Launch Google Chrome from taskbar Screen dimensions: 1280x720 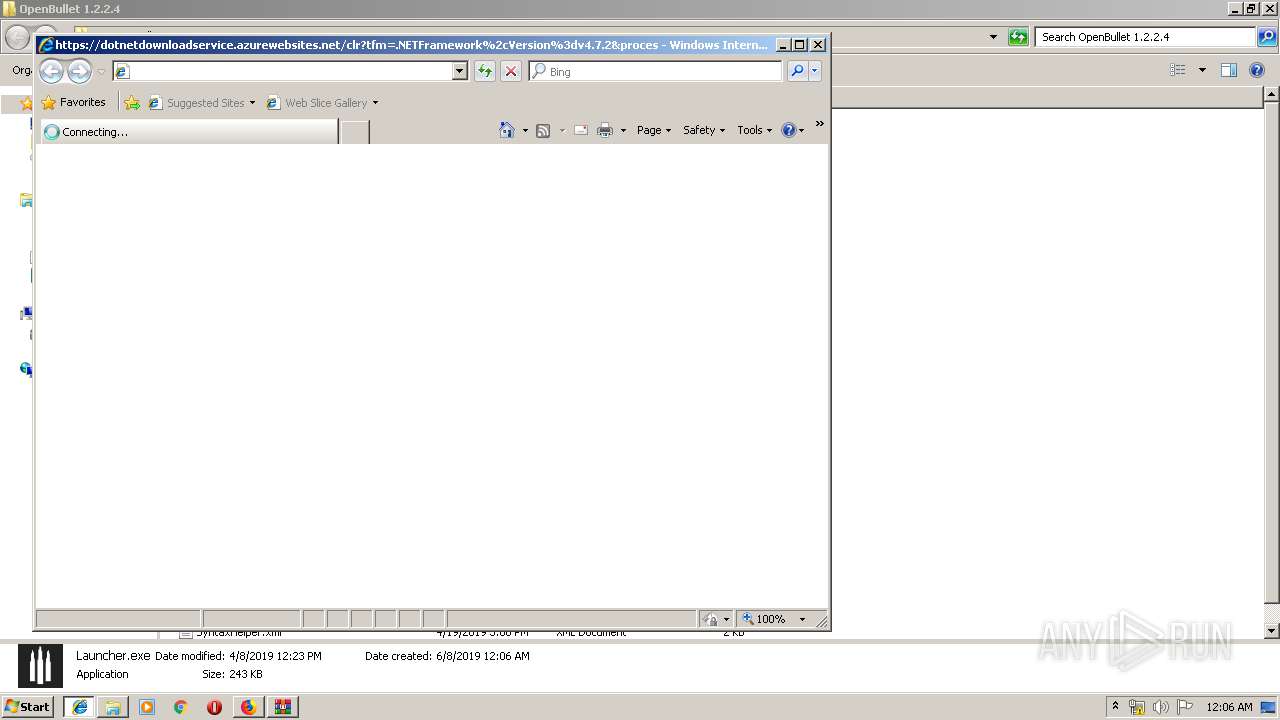180,706
